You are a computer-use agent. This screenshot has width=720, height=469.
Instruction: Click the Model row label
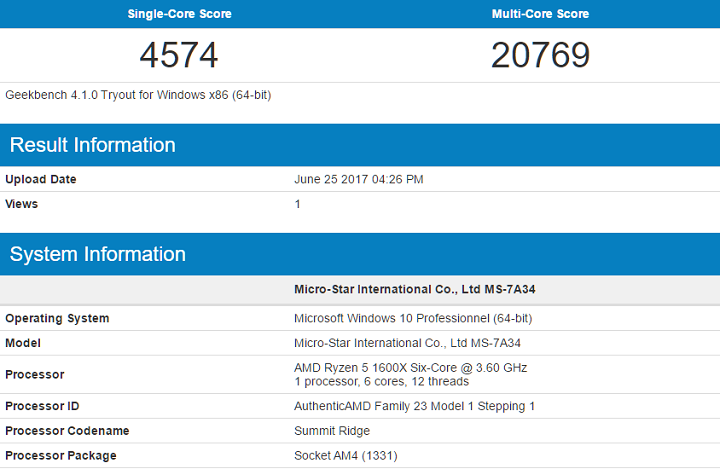(23, 343)
